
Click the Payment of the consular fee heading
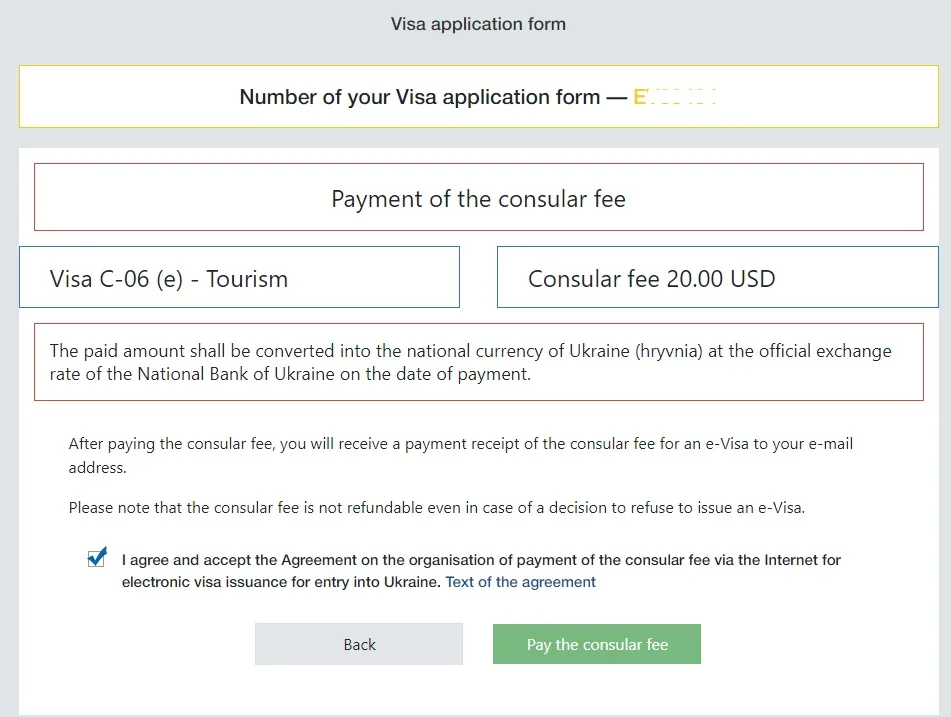479,198
